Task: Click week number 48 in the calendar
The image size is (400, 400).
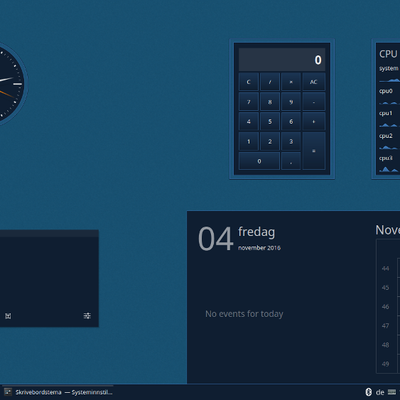Action: tap(385, 345)
